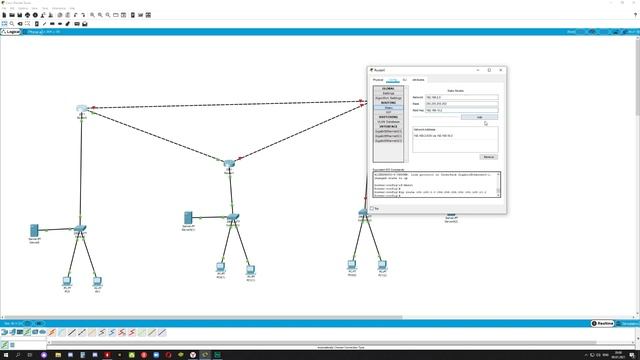Select Router1 in the center of the topology
640x360 pixels.
pos(229,164)
